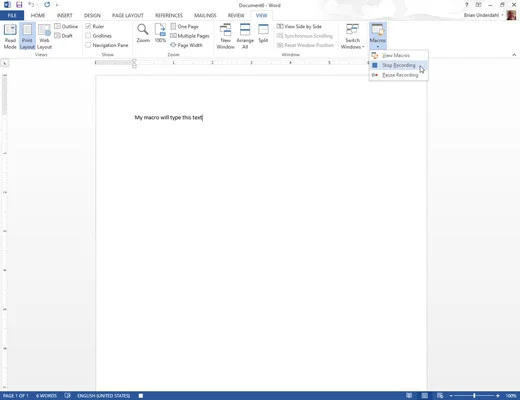Switch to Read Mode view
Viewport: 520px width, 400px height.
tap(10, 36)
